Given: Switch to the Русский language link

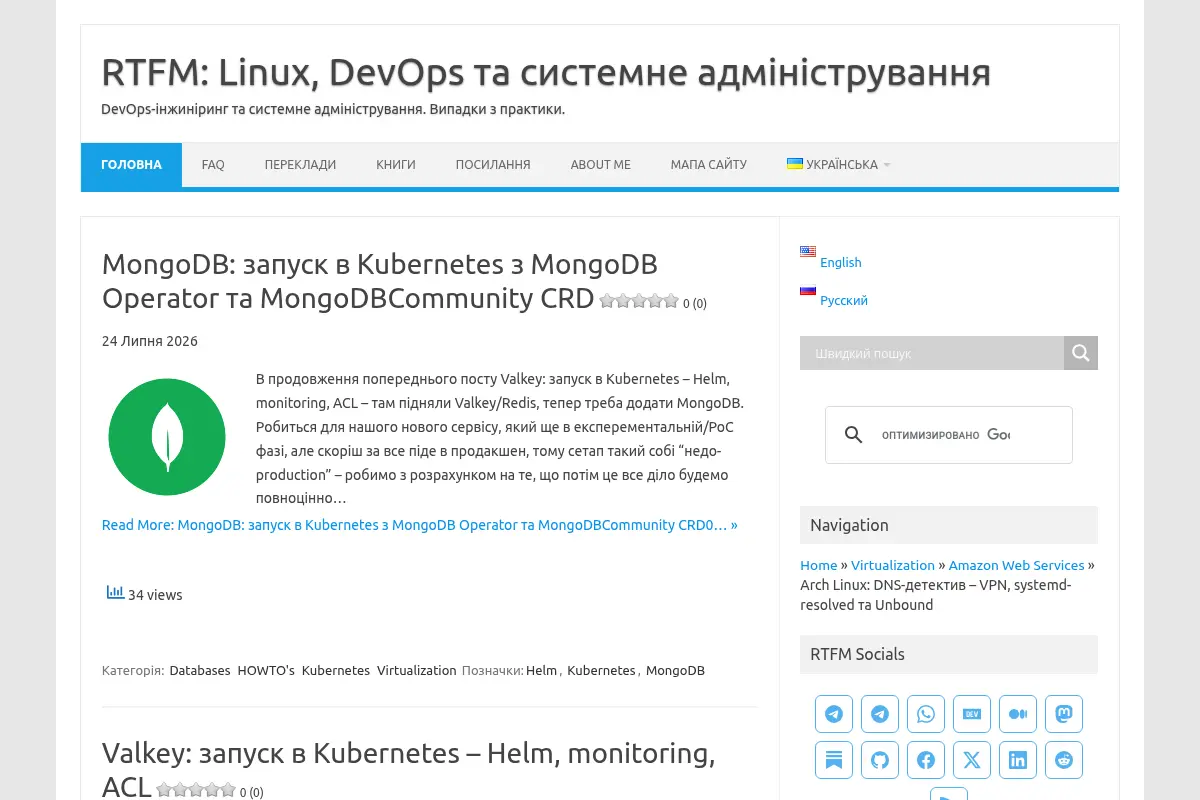Looking at the screenshot, I should pyautogui.click(x=844, y=300).
